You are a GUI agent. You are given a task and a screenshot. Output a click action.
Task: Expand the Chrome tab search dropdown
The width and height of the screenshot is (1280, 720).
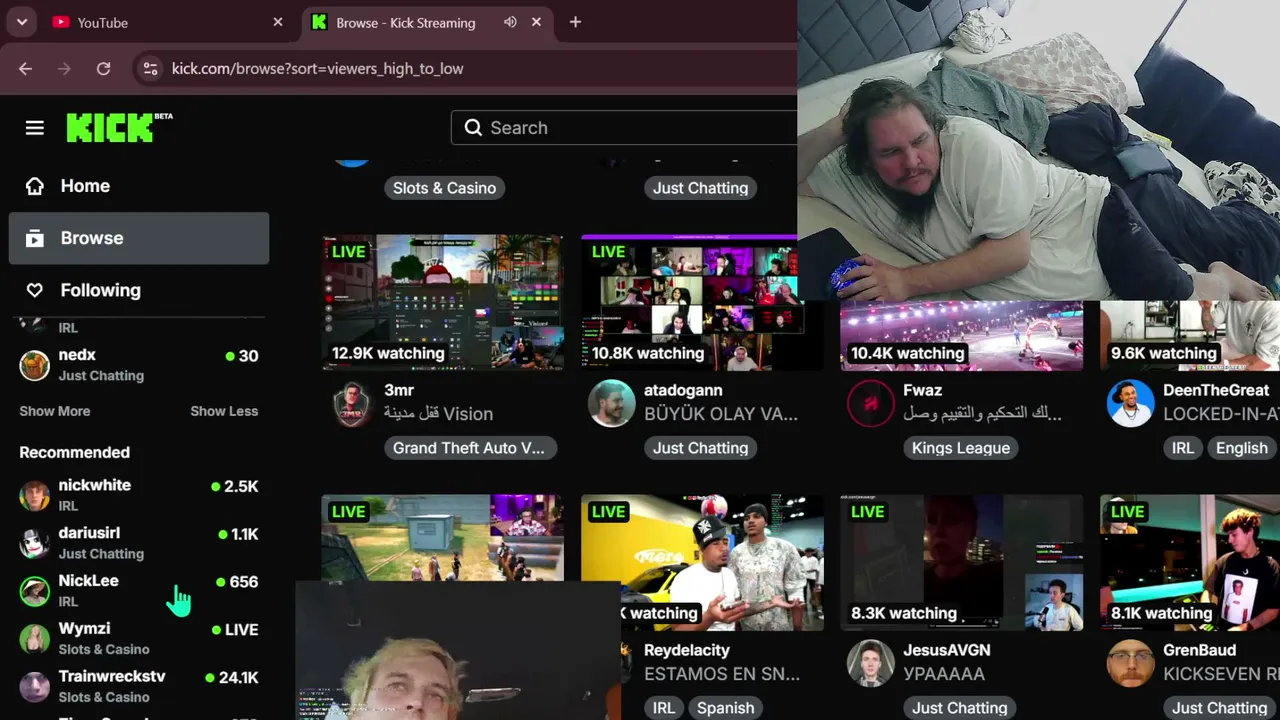tap(22, 22)
